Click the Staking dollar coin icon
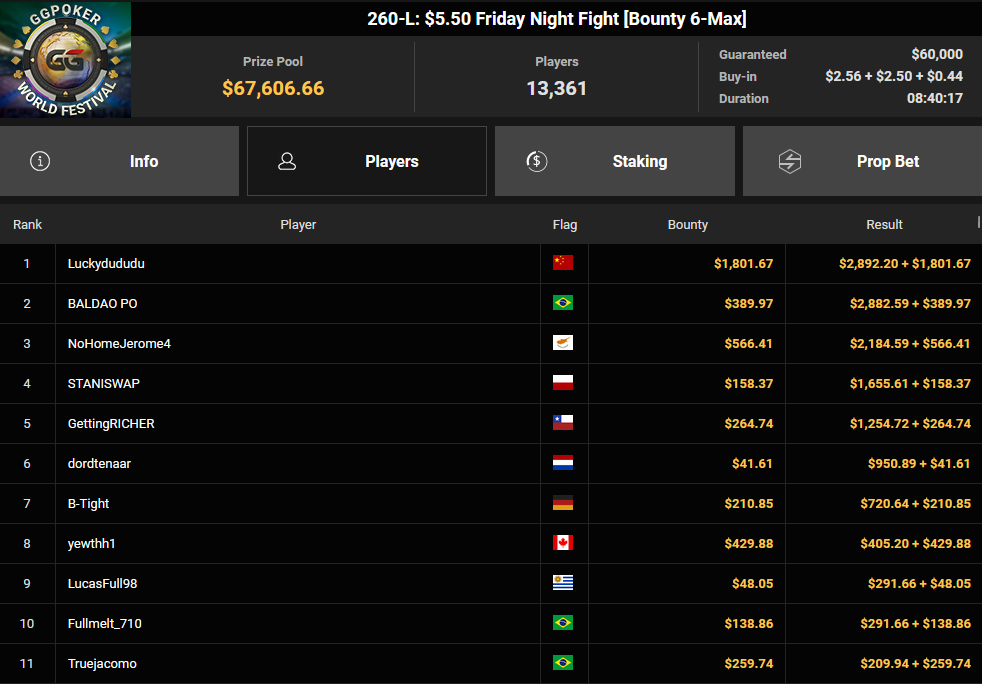This screenshot has height=684, width=982. tap(537, 161)
